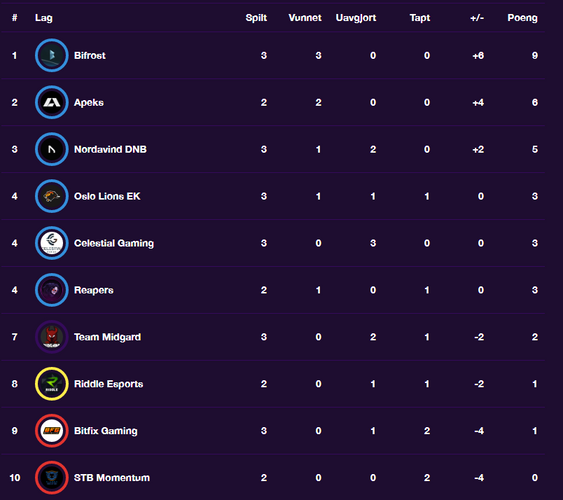
Task: Select the Oslo Lions EK logo
Action: point(52,196)
